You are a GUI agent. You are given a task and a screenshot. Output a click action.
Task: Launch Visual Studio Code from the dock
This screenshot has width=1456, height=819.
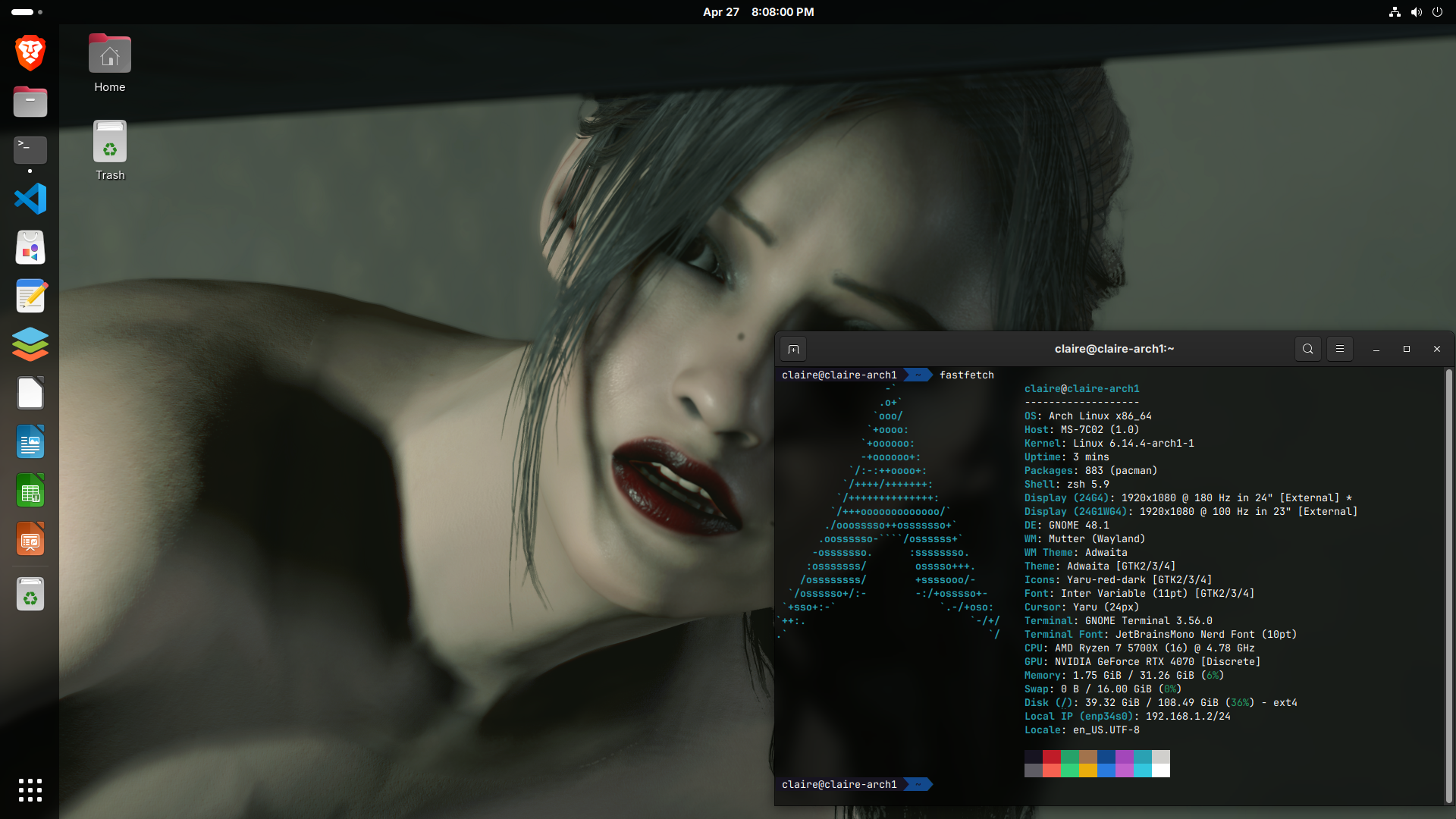click(x=30, y=199)
